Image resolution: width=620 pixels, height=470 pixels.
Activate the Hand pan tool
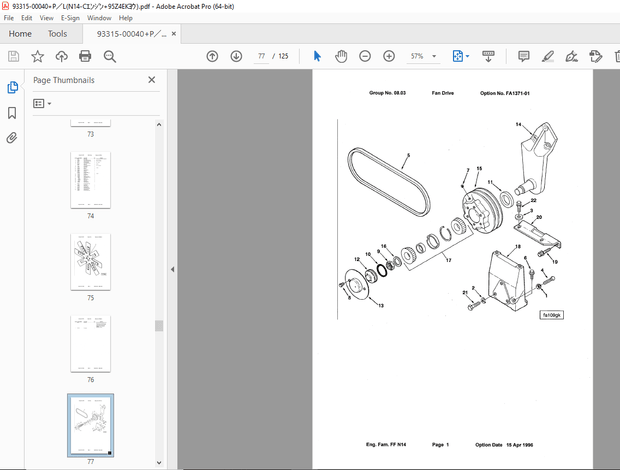point(341,56)
